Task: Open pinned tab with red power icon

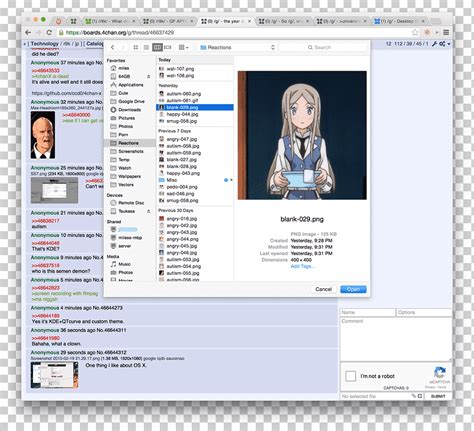Action: (x=58, y=21)
